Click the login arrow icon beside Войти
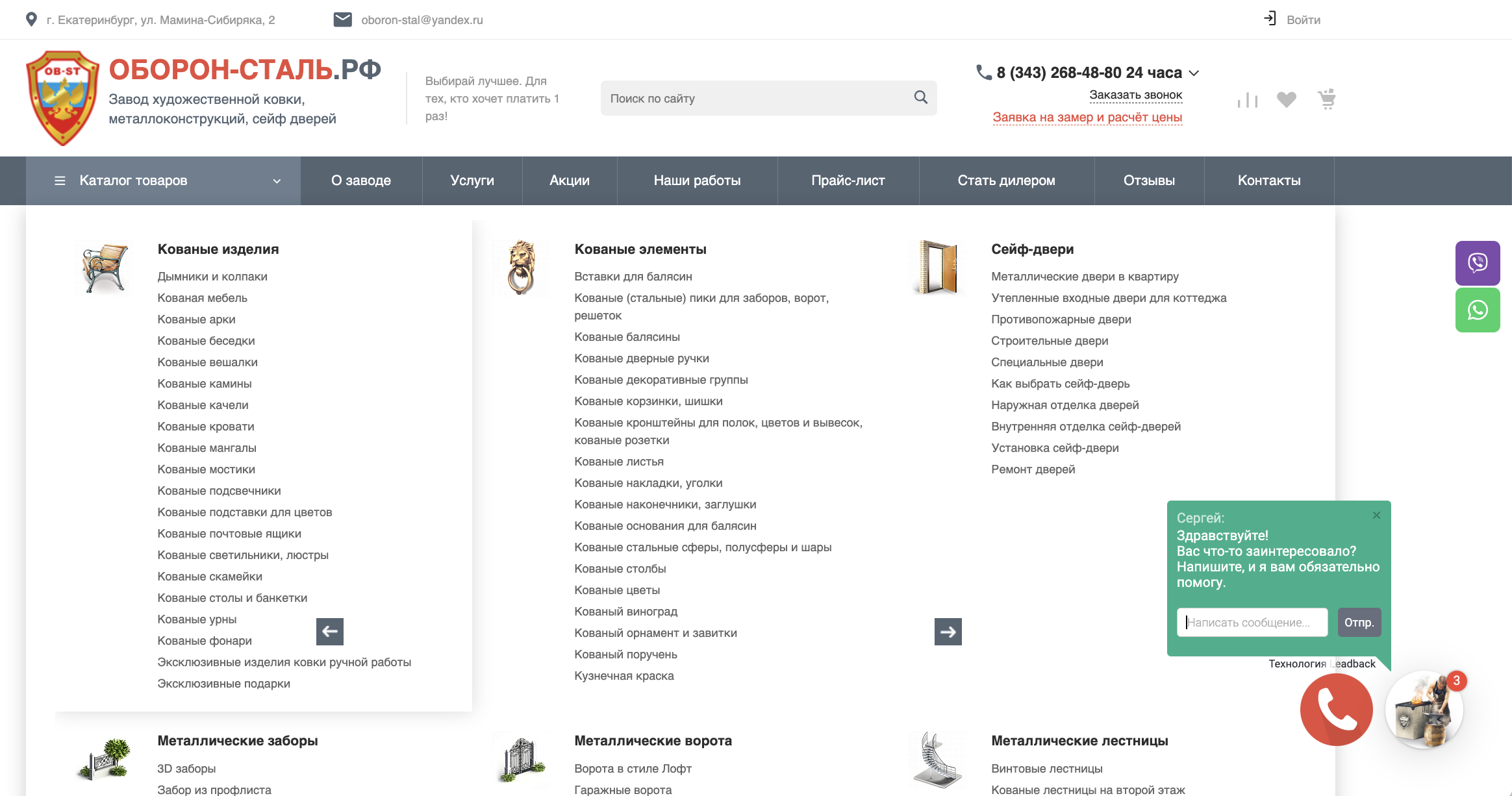 coord(1270,19)
